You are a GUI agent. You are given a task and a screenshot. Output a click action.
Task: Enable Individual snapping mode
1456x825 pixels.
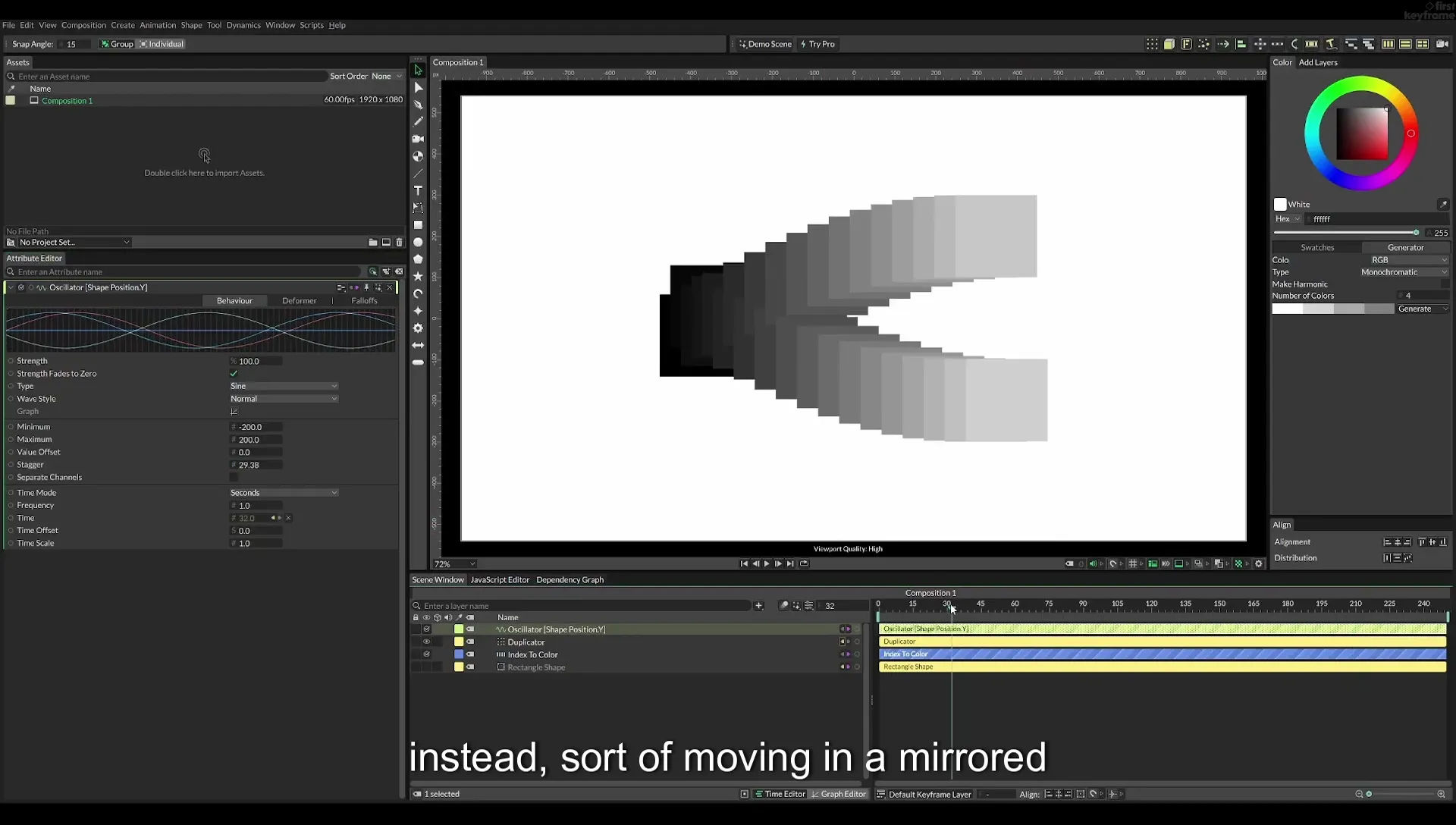tap(162, 44)
